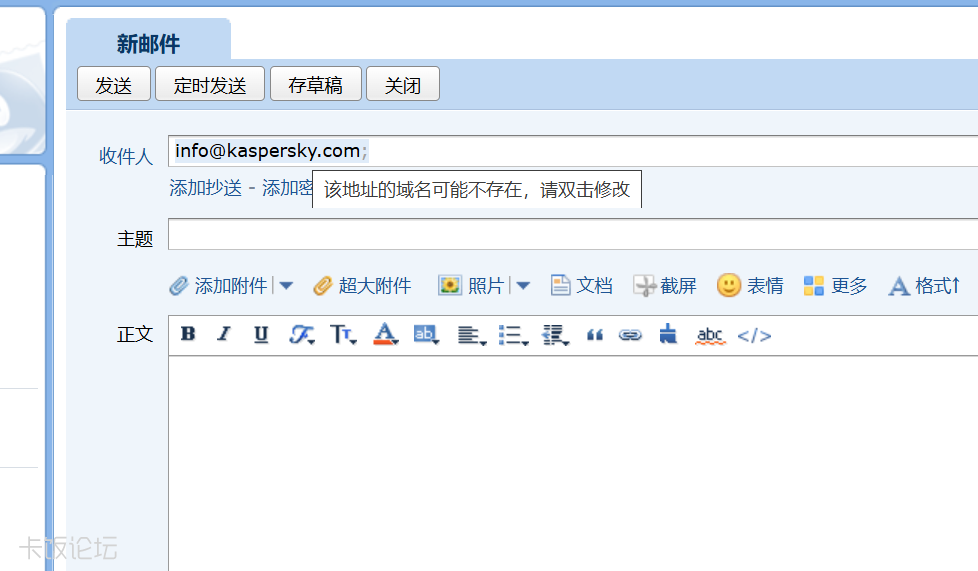Choose text background highlight color
978x571 pixels.
tap(427, 335)
